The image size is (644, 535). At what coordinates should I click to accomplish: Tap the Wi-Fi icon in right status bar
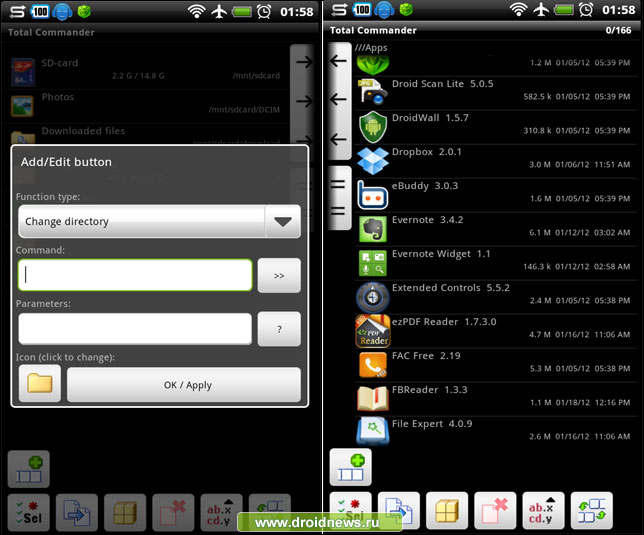point(519,9)
